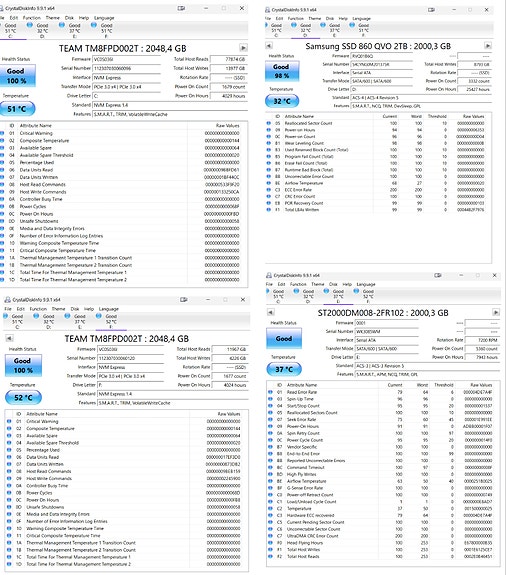Select the Wear Leveling Count attribute row
Image resolution: width=506 pixels, height=575 pixels.
pos(378,143)
